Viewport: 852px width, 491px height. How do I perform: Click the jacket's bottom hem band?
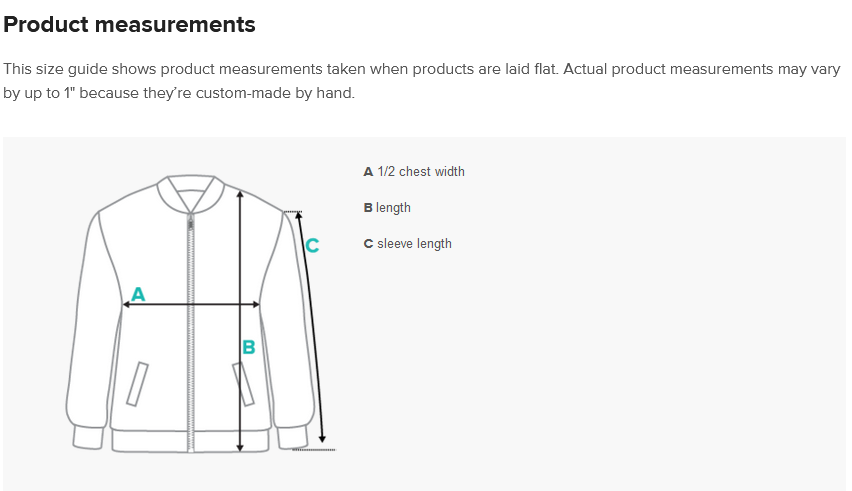191,441
